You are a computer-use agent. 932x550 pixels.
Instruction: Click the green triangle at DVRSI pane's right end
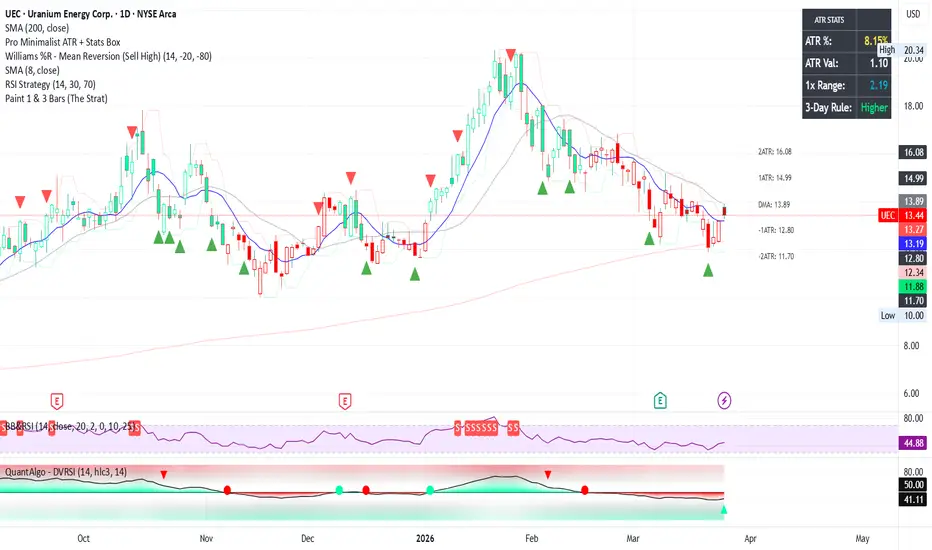(x=723, y=510)
